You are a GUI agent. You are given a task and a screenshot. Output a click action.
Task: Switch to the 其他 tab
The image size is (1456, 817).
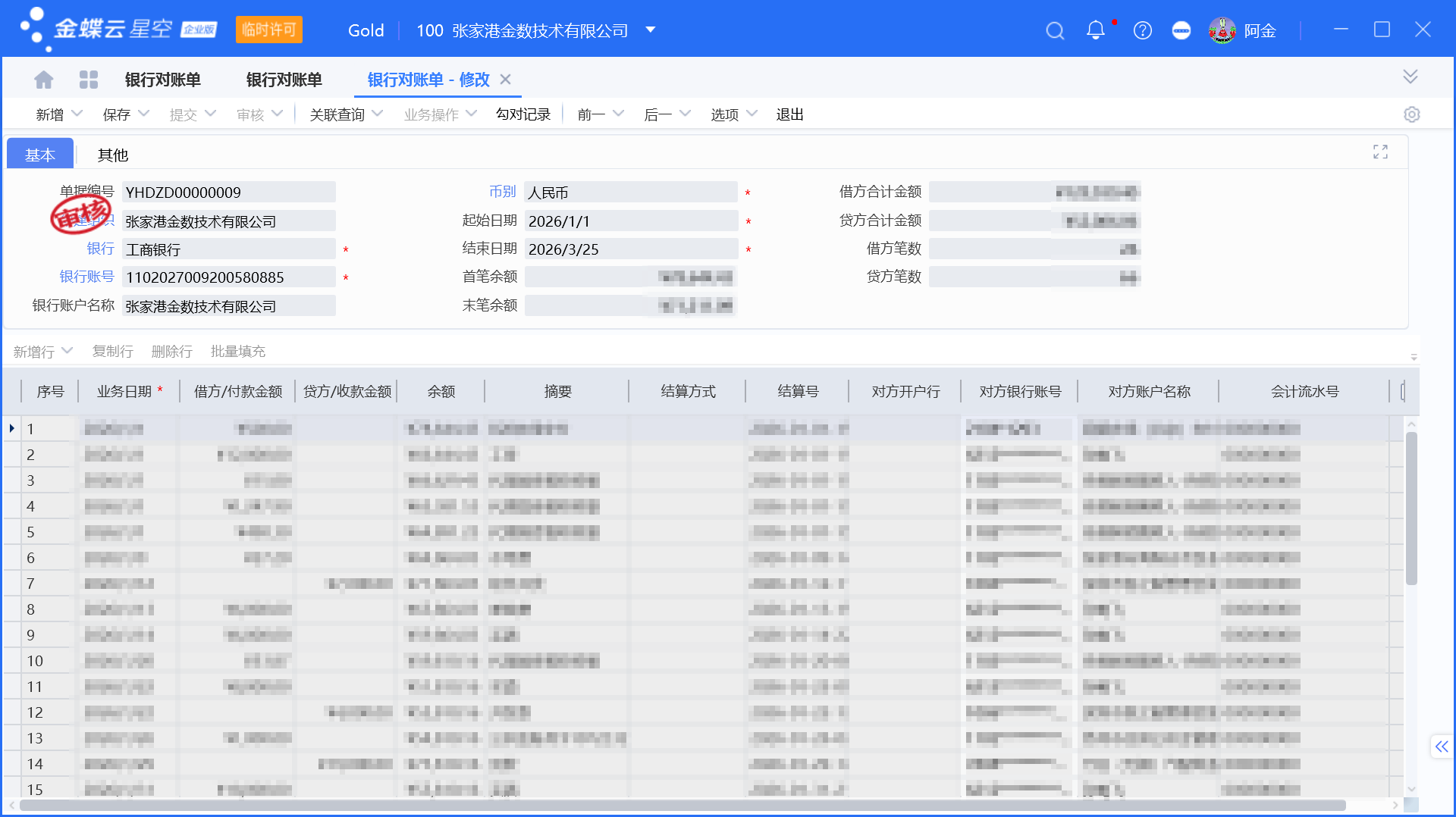[113, 155]
